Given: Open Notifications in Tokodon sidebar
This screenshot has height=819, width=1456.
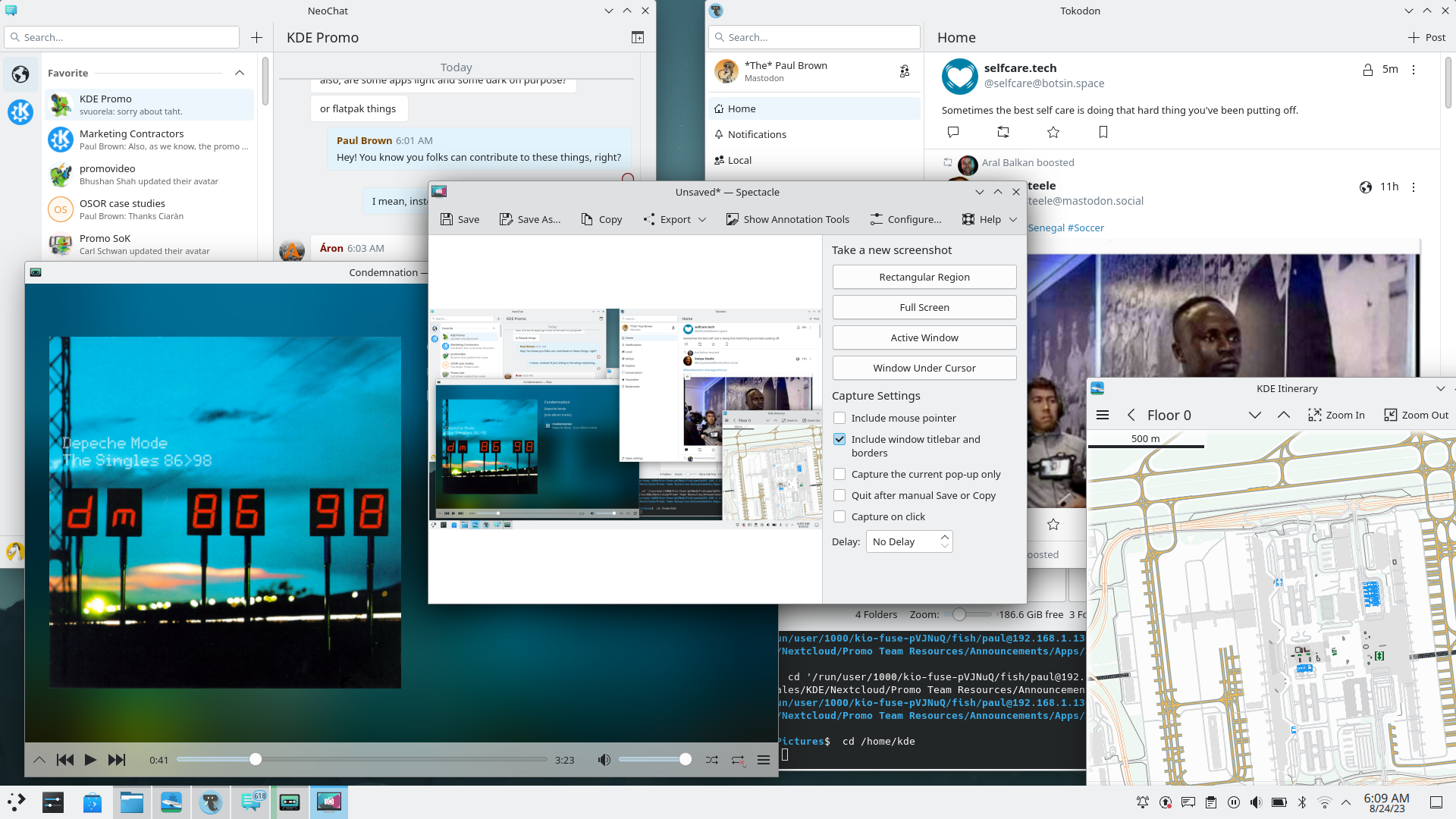Looking at the screenshot, I should click(x=756, y=134).
